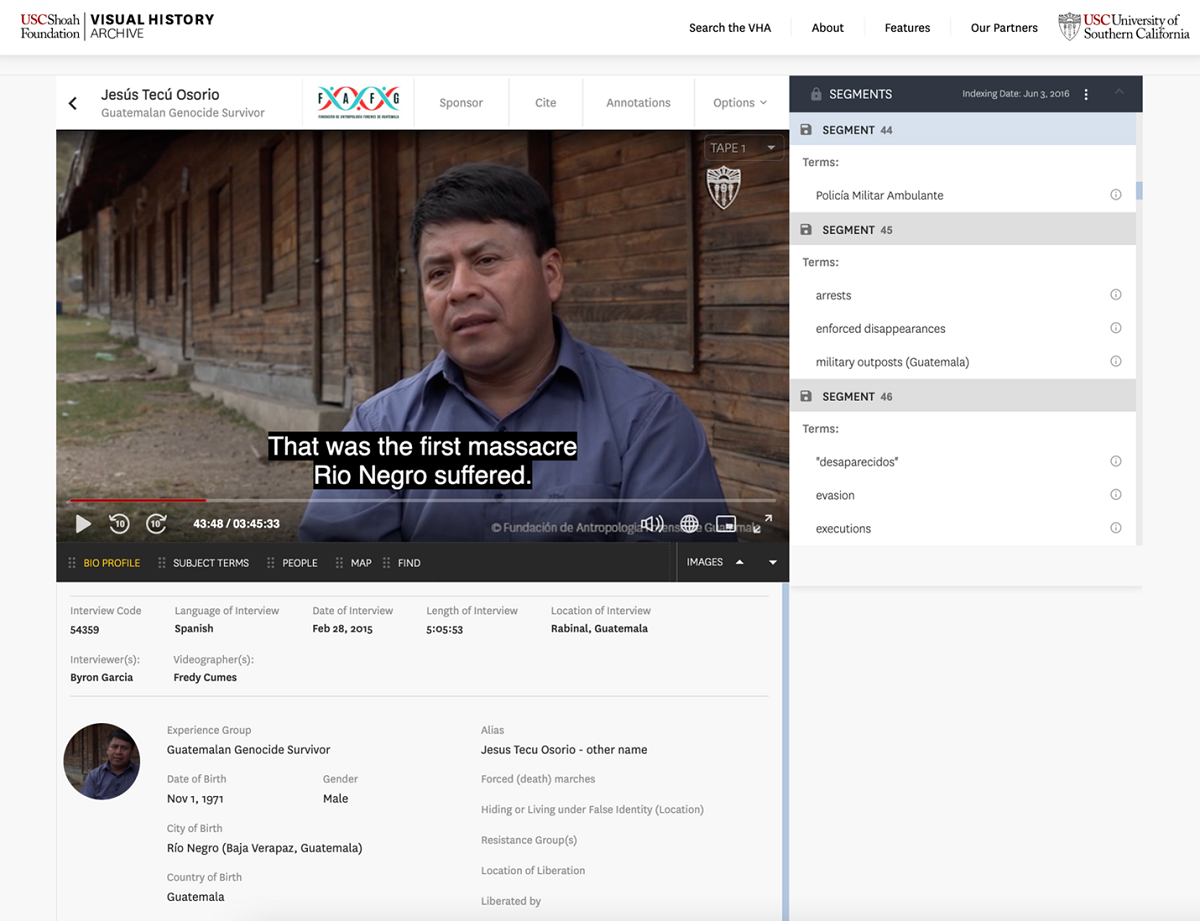Open the TAPE 1 dropdown
The image size is (1200, 921).
743,148
